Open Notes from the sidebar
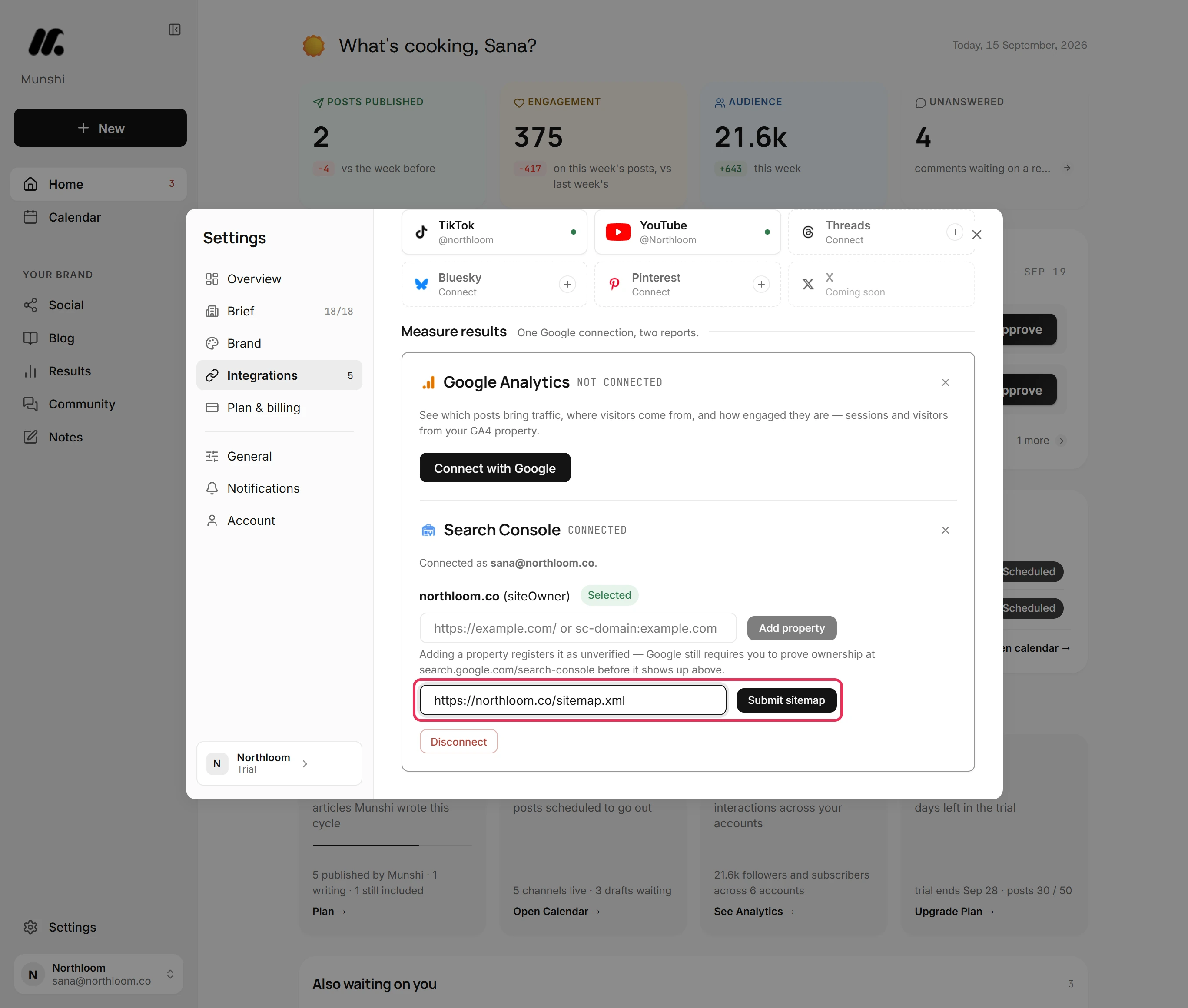1188x1008 pixels. coord(98,437)
